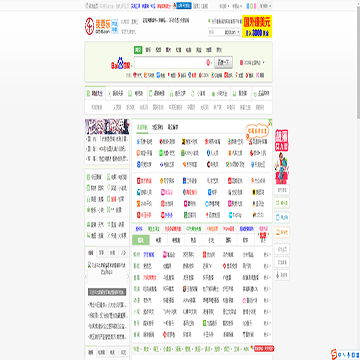The height and width of the screenshot is (360, 360).
Task: Select the green active tab in the category section
Action: [x=141, y=240]
